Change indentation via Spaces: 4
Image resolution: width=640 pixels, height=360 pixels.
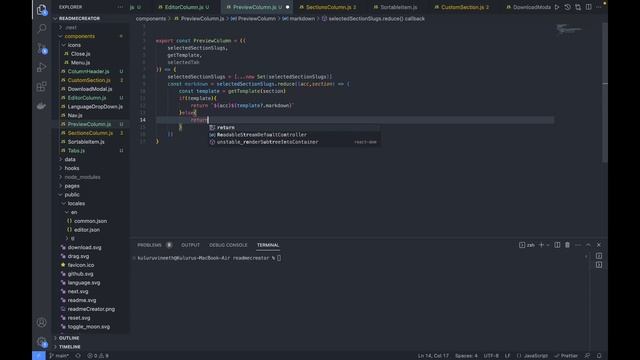coord(466,356)
